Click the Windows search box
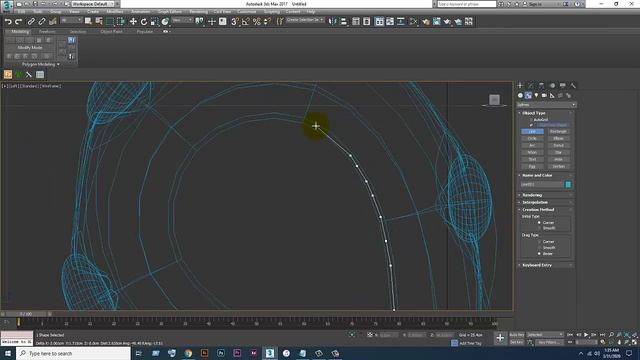This screenshot has width=640, height=360. 73,353
